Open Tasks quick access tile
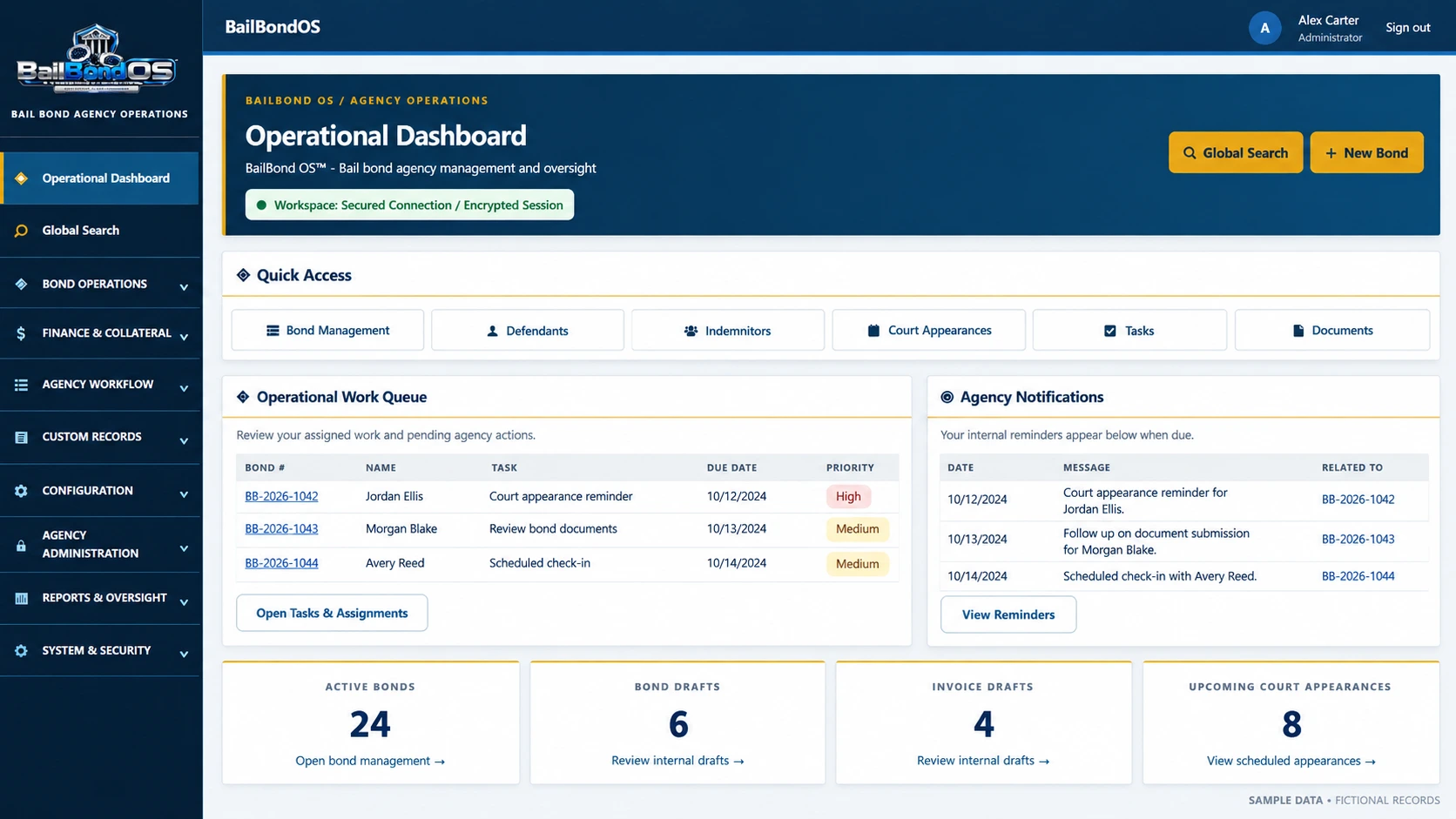Viewport: 1456px width, 819px height. (x=1129, y=331)
